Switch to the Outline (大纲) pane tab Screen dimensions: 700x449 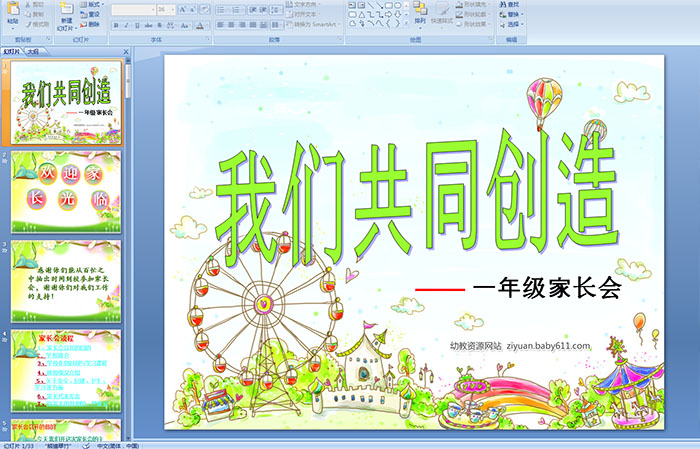click(33, 51)
